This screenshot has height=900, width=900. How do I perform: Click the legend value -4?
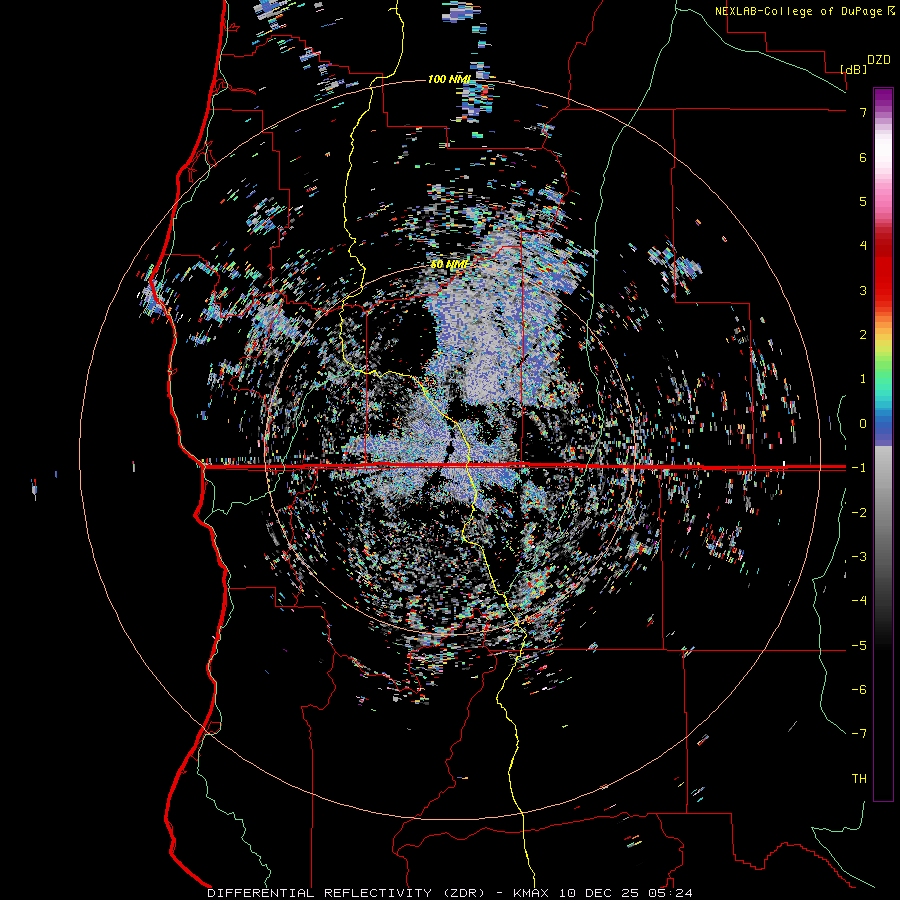(x=859, y=601)
